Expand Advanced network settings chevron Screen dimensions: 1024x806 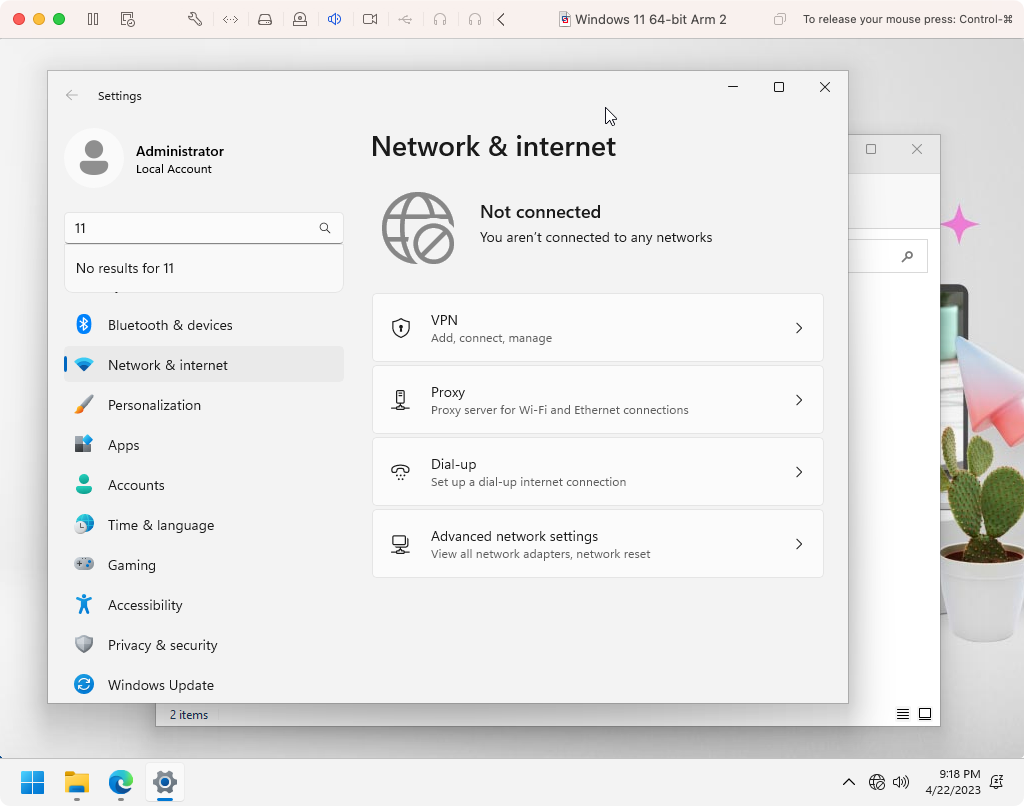pos(799,543)
